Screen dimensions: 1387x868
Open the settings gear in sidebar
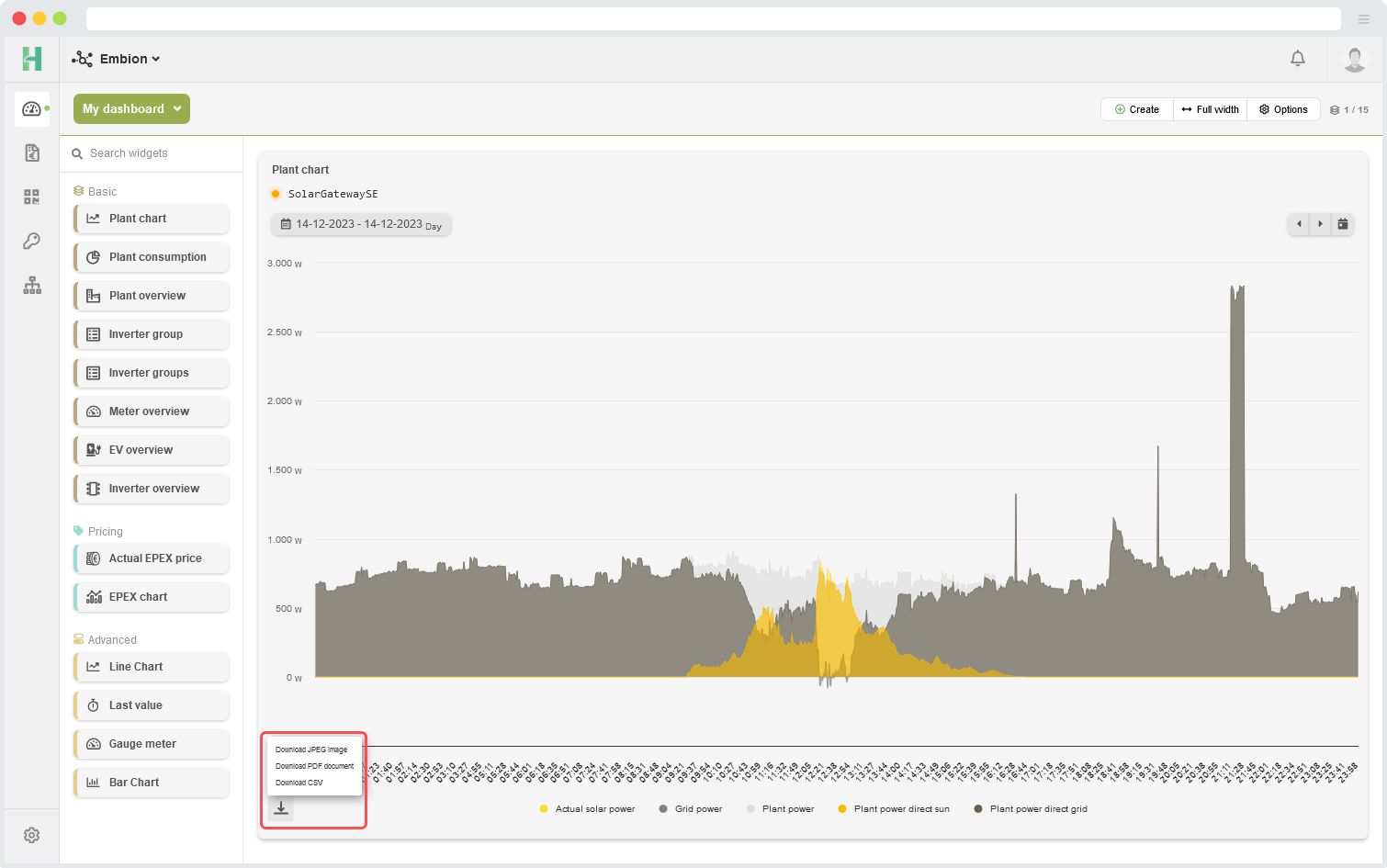click(32, 835)
